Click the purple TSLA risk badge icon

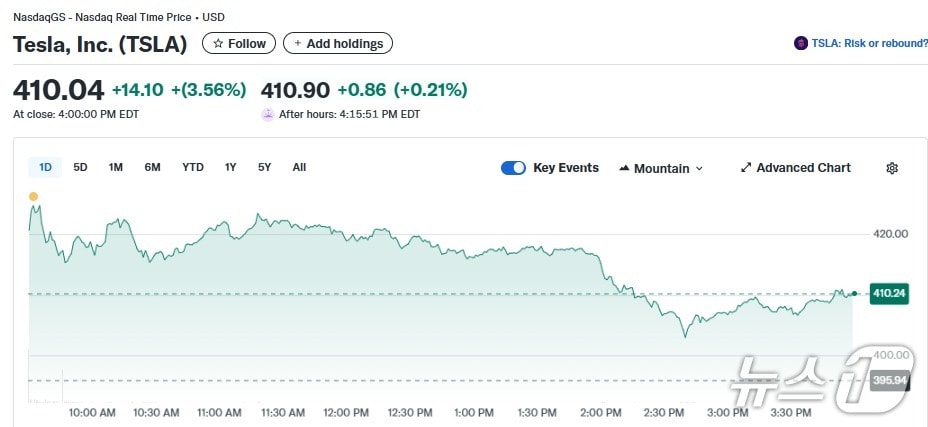(x=800, y=43)
